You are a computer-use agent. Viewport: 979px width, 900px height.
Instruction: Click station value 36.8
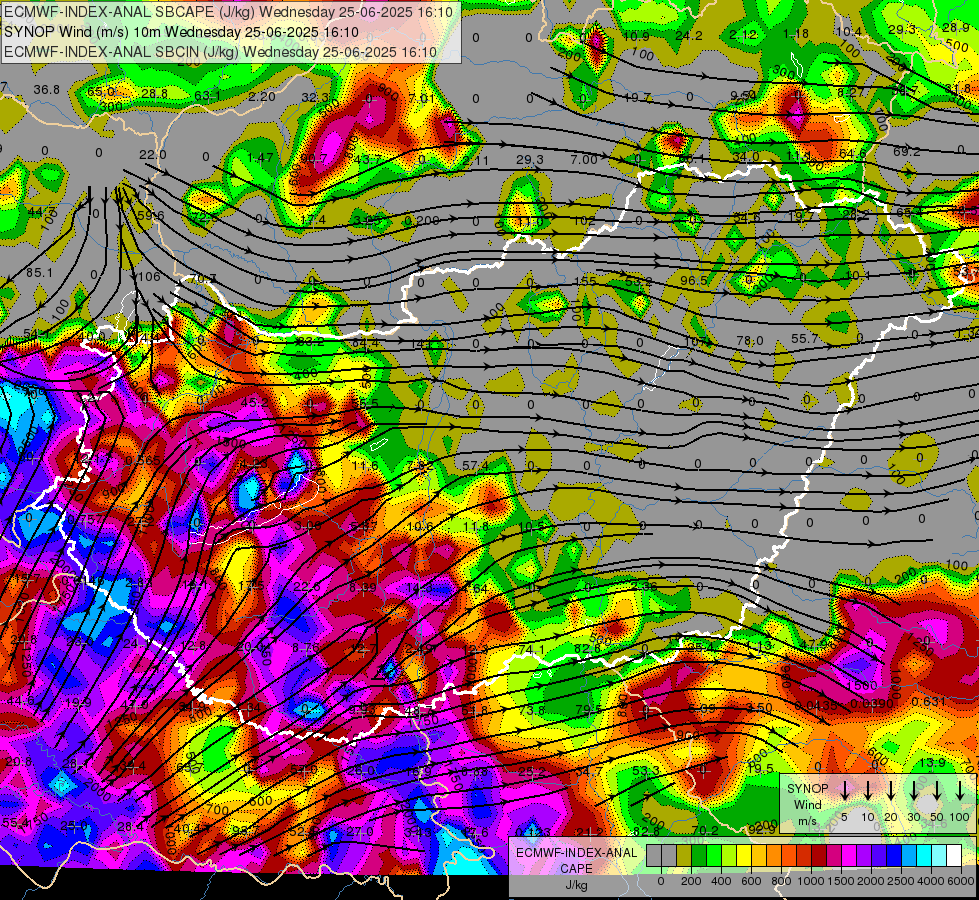(47, 90)
